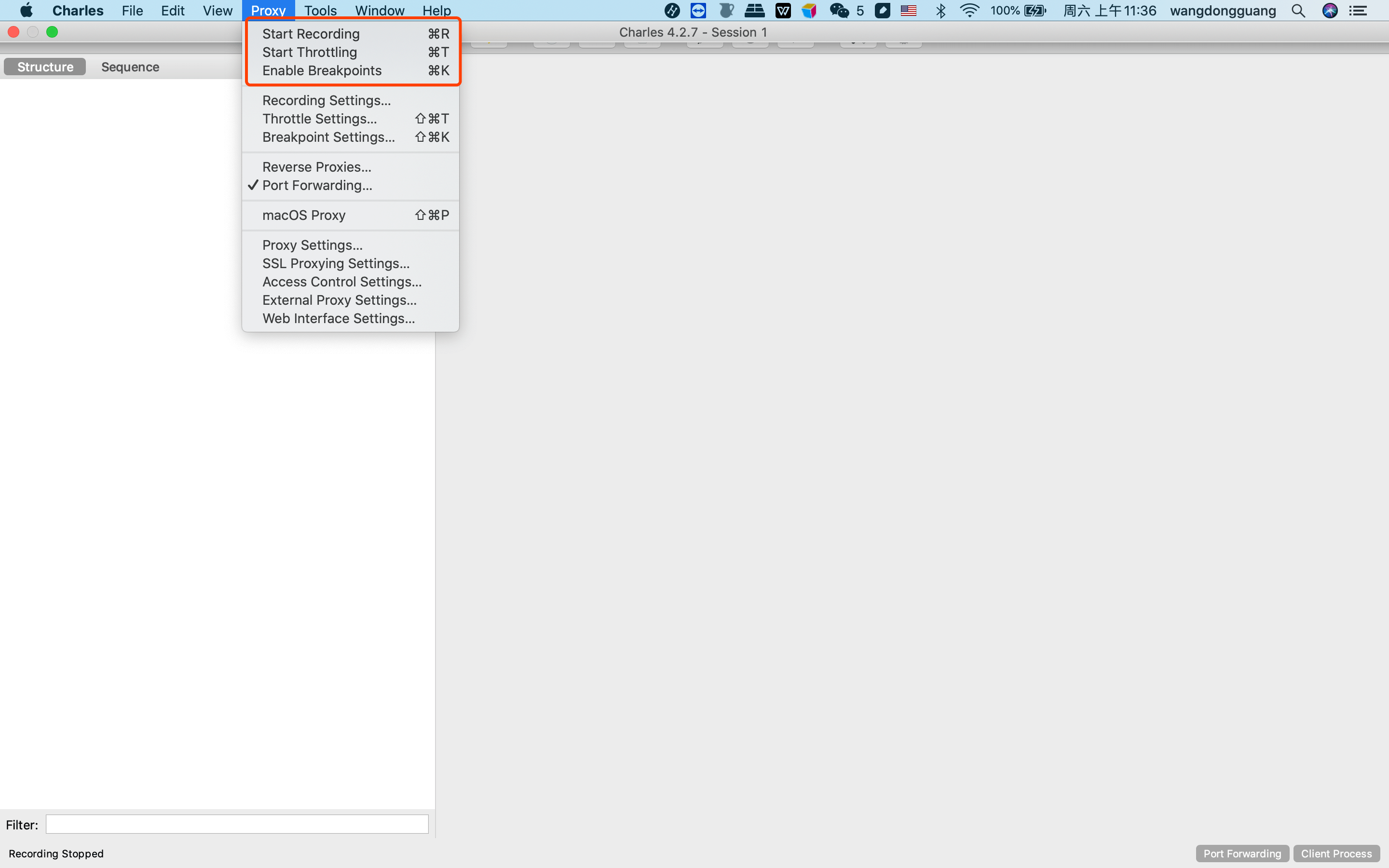Open Breakpoint Settings configuration dialog

[x=328, y=137]
